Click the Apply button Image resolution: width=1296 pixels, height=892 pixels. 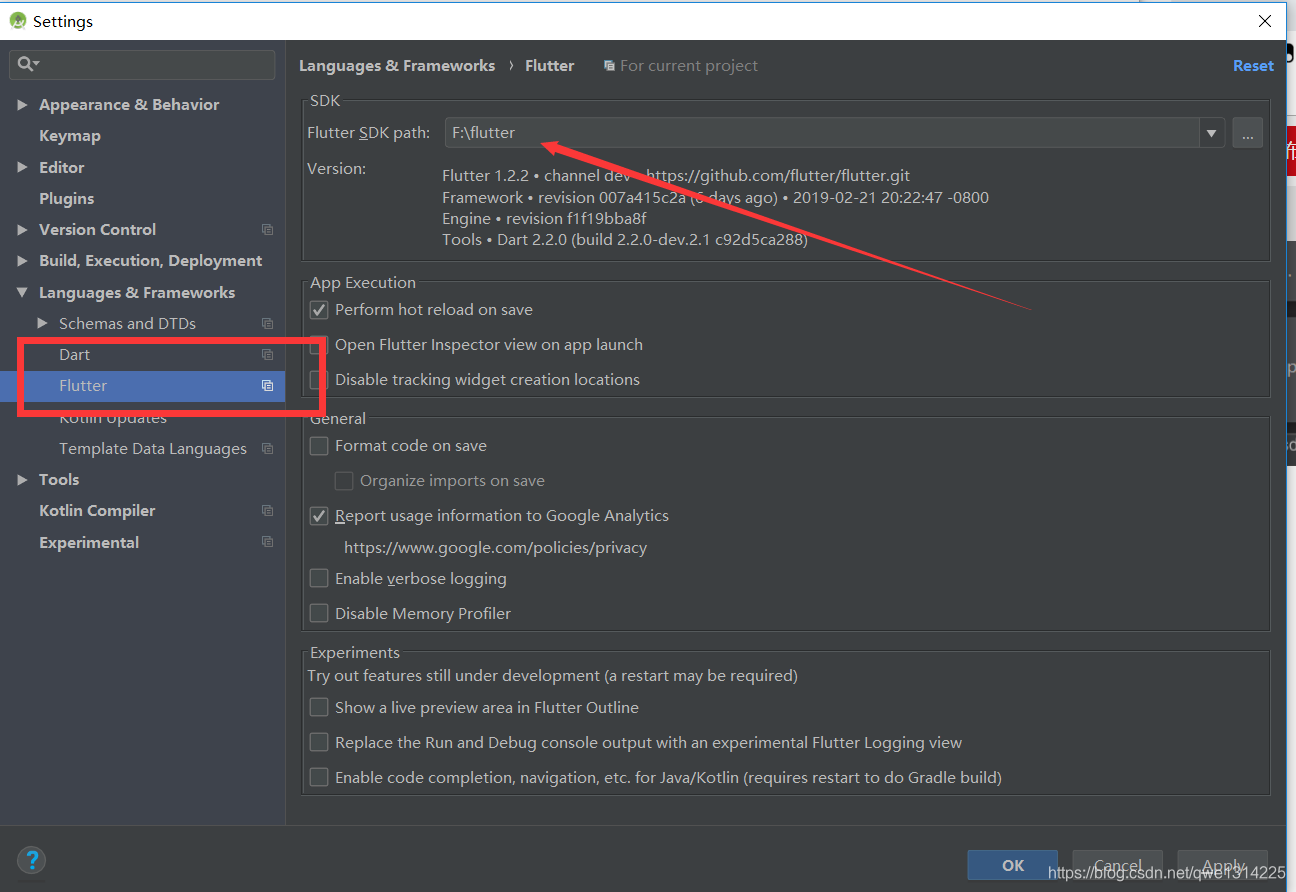point(1223,866)
